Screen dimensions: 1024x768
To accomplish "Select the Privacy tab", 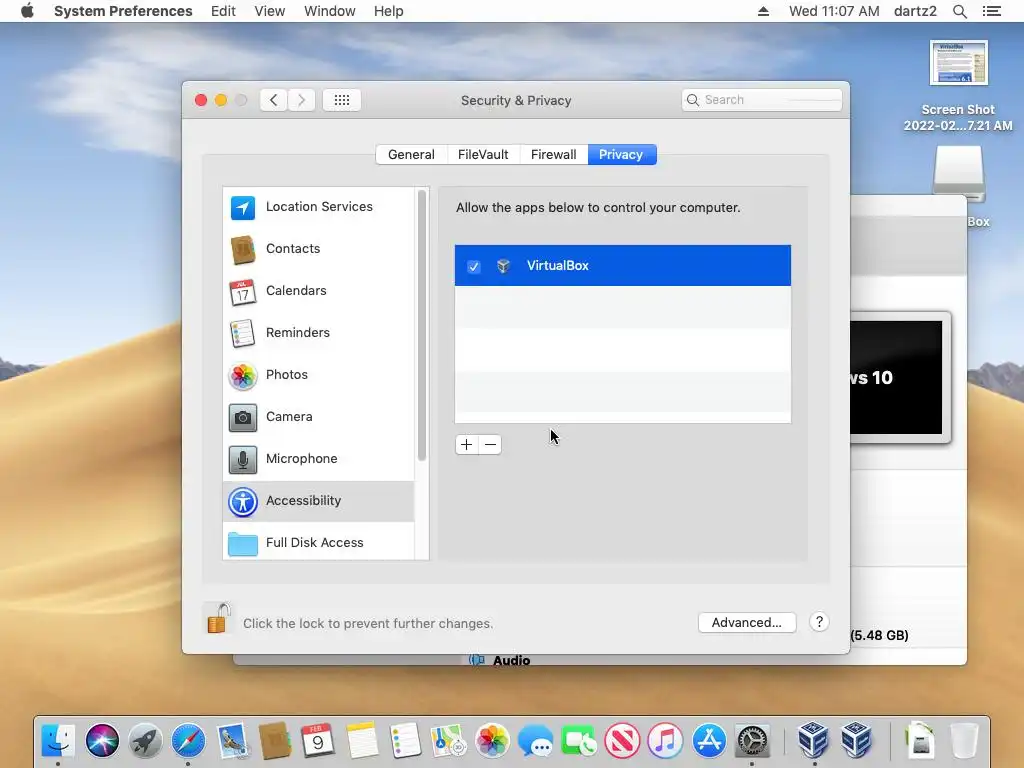I will click(622, 155).
